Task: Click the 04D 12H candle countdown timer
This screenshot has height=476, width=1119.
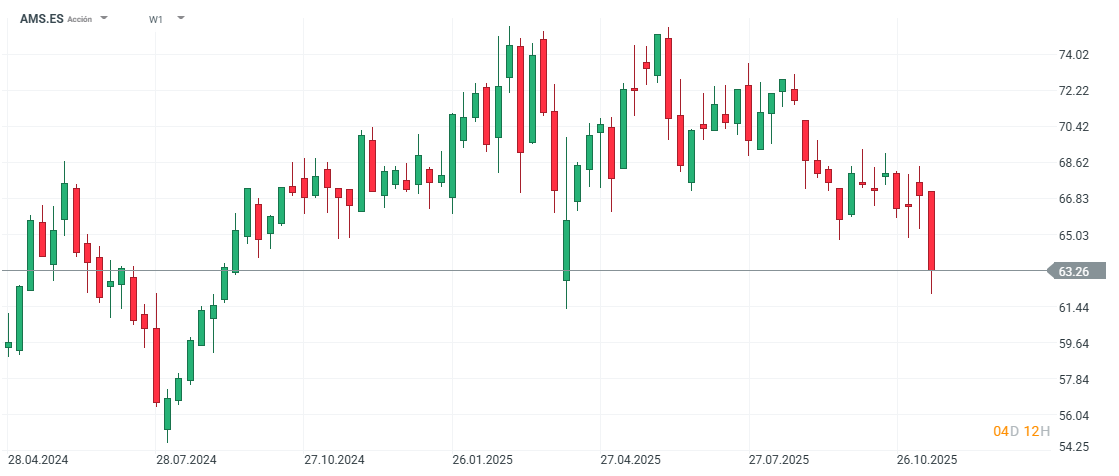Action: [1021, 431]
